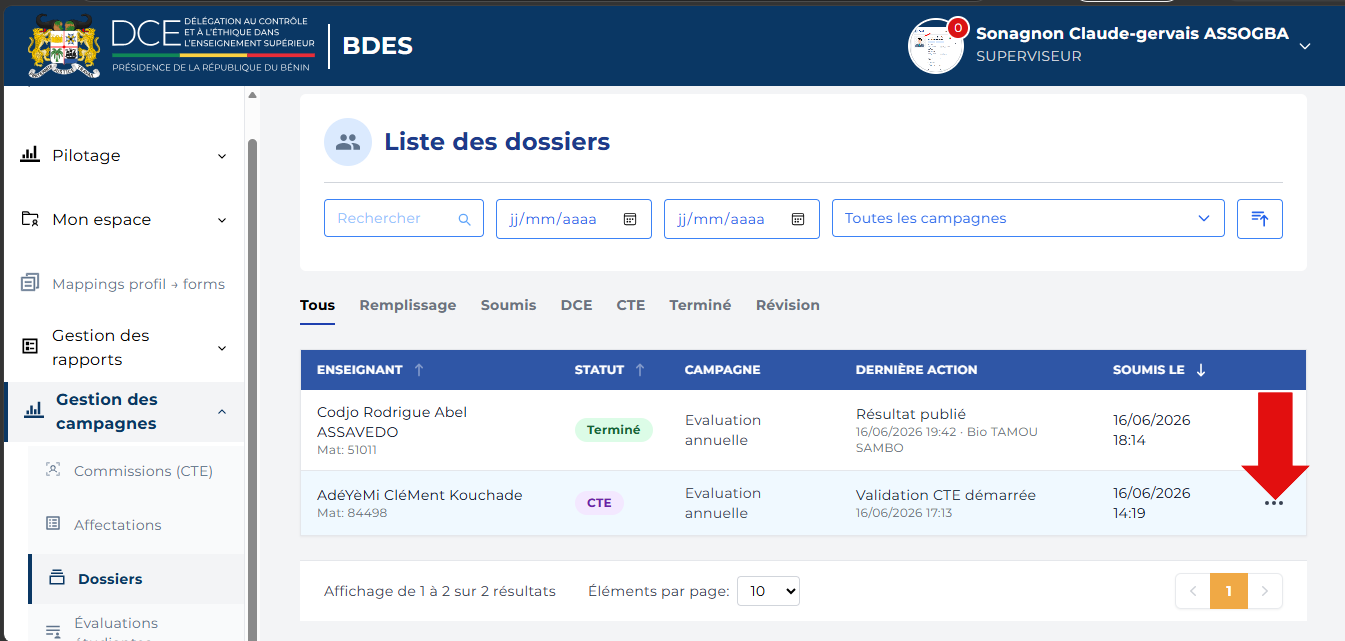
Task: Click the Évaluations sidebar icon
Action: pos(54,632)
